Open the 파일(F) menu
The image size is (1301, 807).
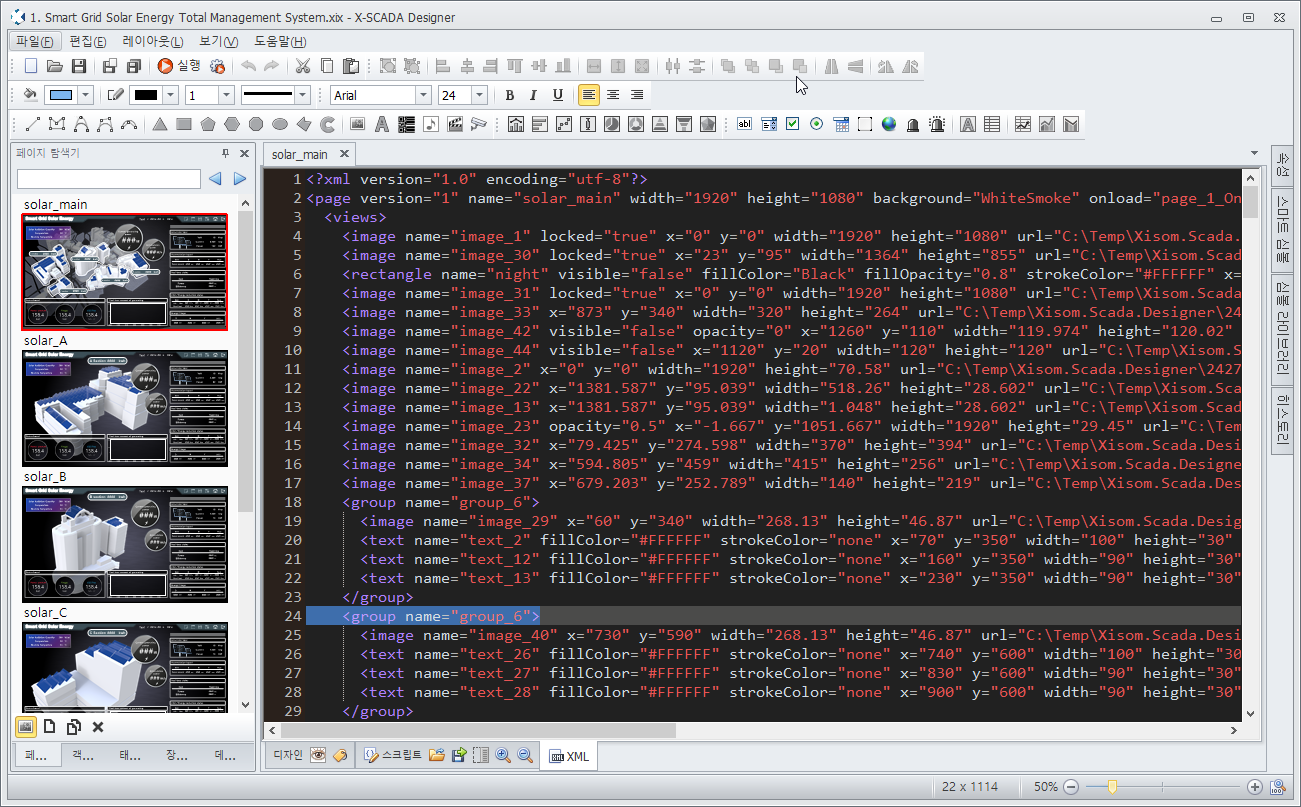[35, 41]
